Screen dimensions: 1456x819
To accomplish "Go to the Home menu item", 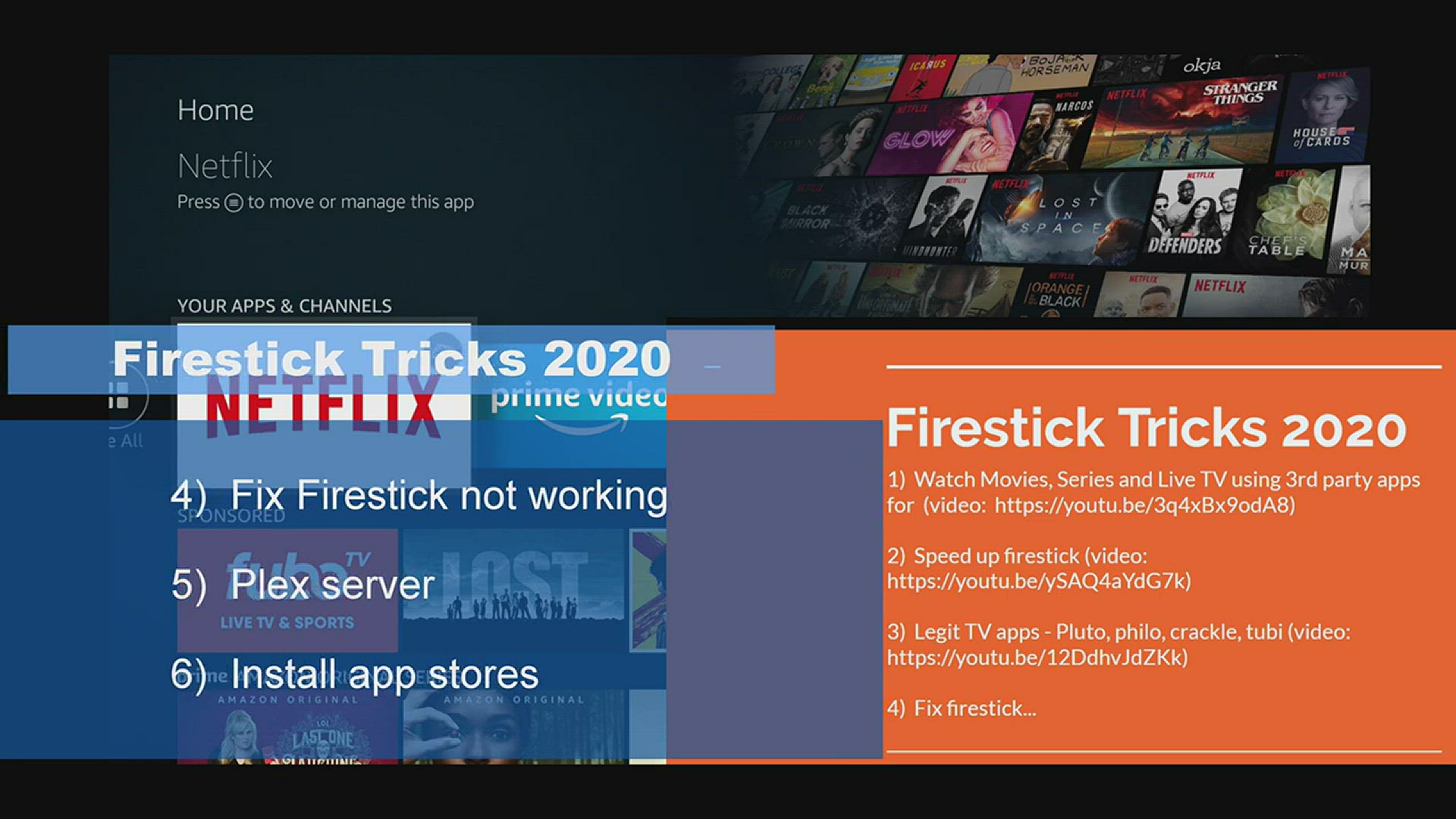I will coord(215,110).
